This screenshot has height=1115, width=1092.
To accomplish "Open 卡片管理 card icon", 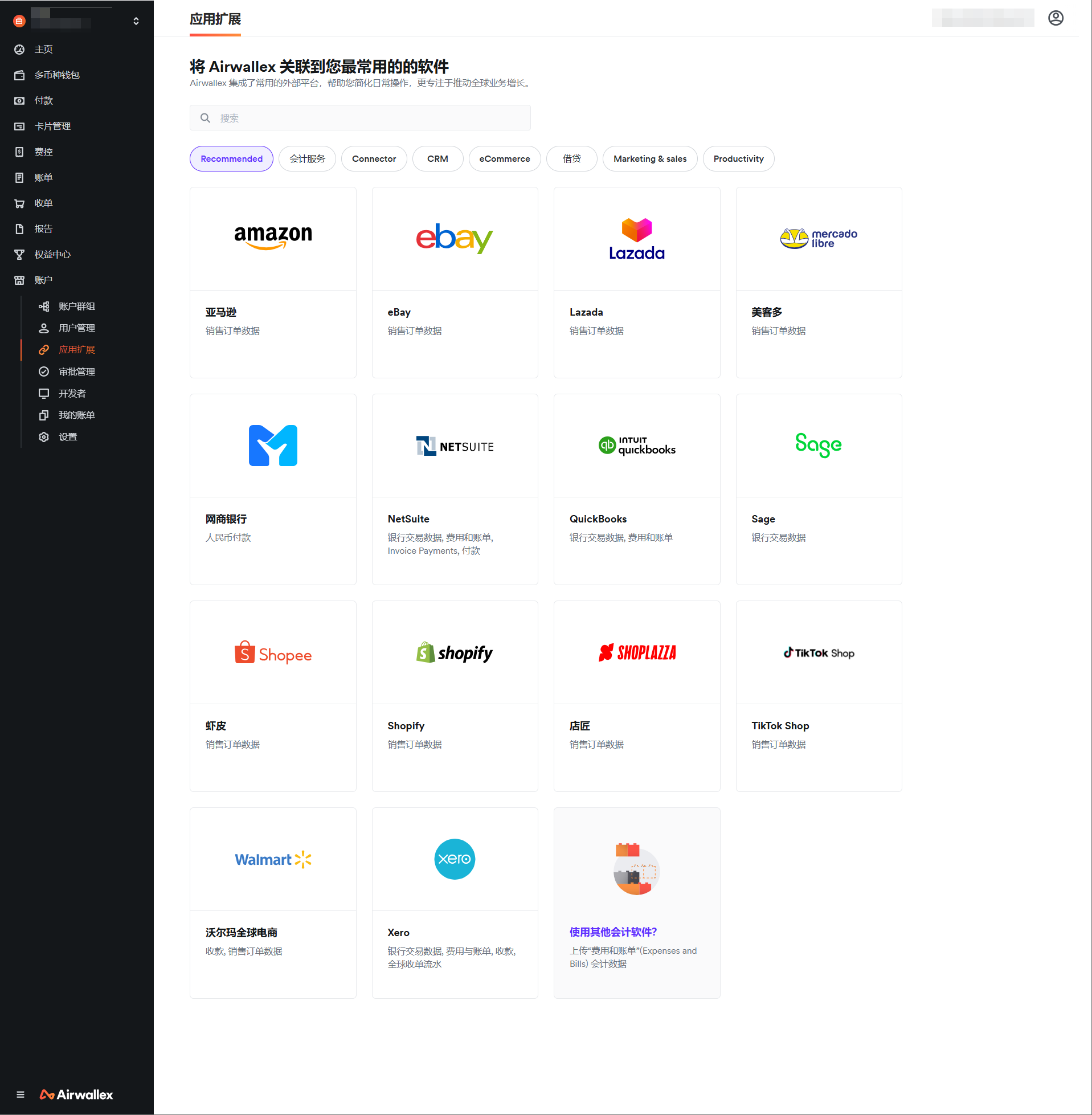I will point(19,126).
